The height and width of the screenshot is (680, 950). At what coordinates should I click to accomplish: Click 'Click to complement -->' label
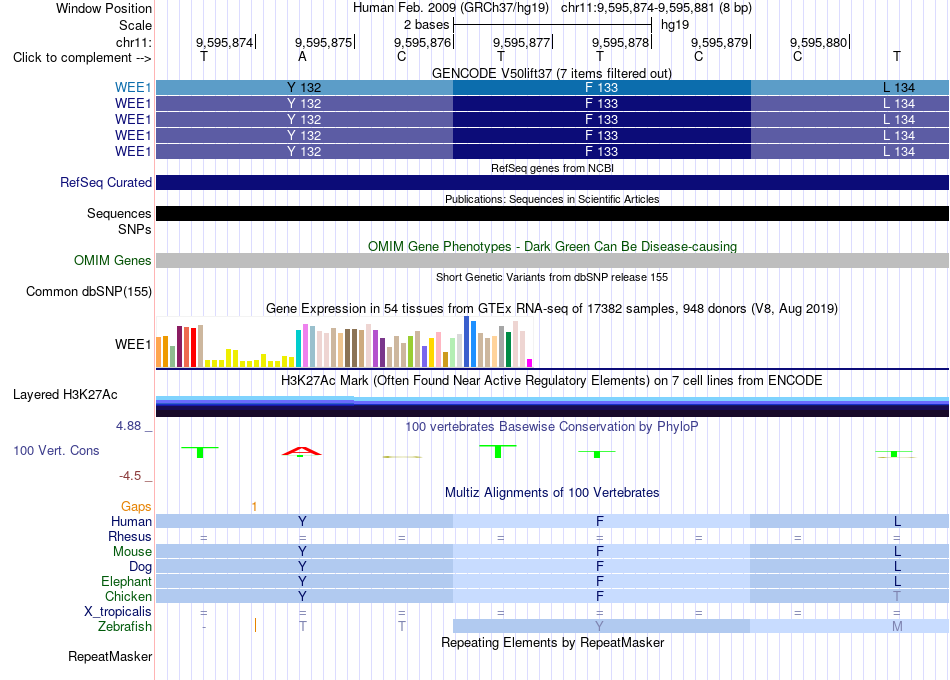click(82, 58)
